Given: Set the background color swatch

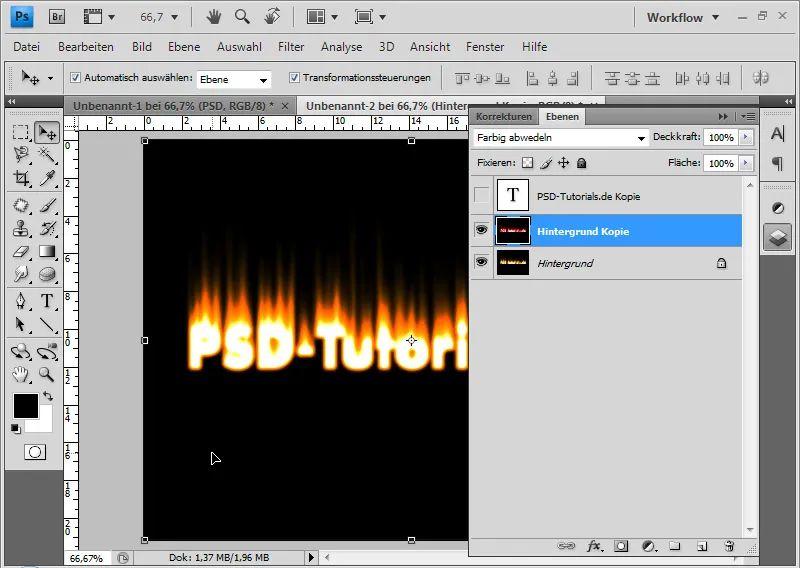Looking at the screenshot, I should click(45, 425).
